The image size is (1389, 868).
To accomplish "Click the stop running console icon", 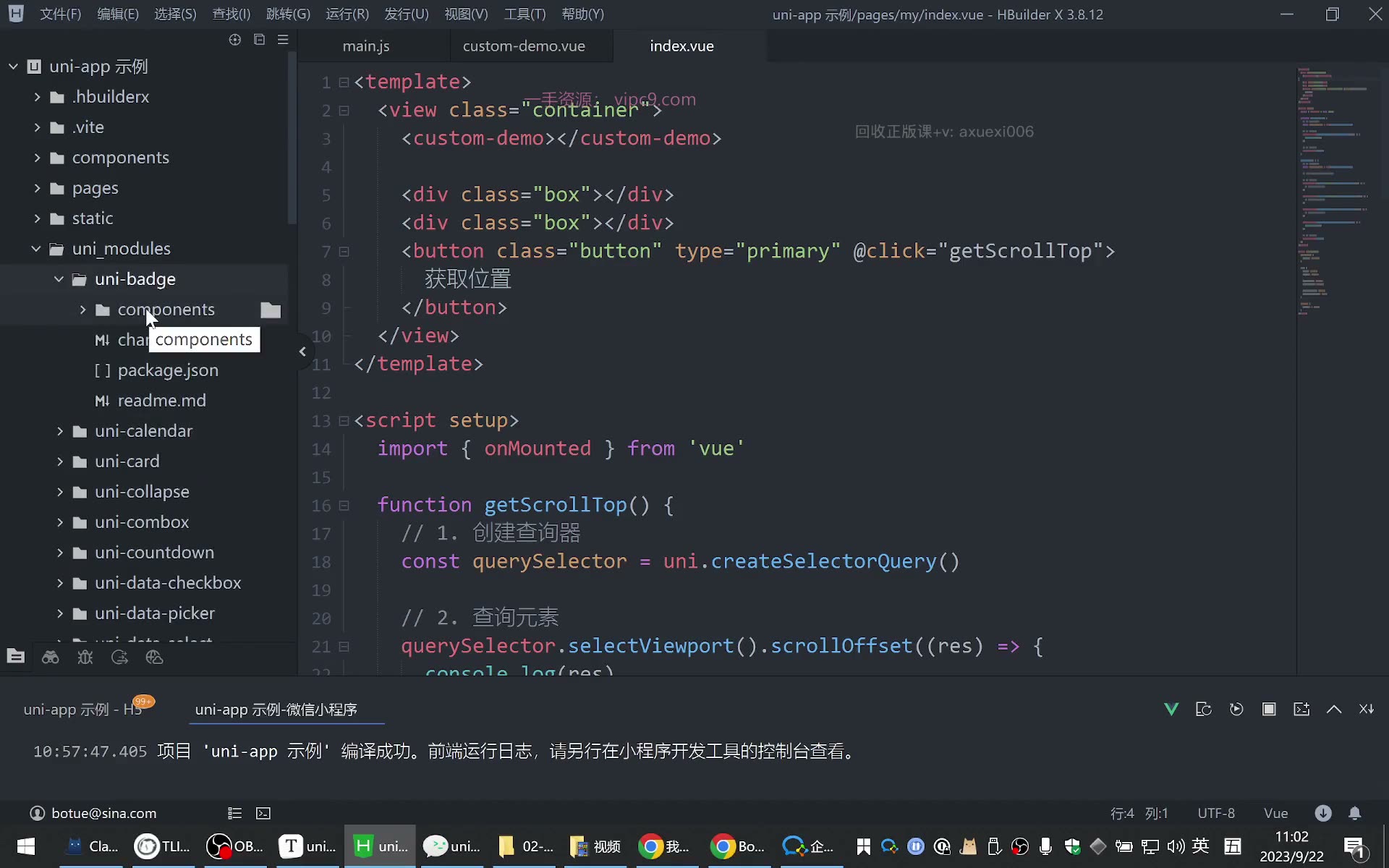I will tap(1269, 709).
